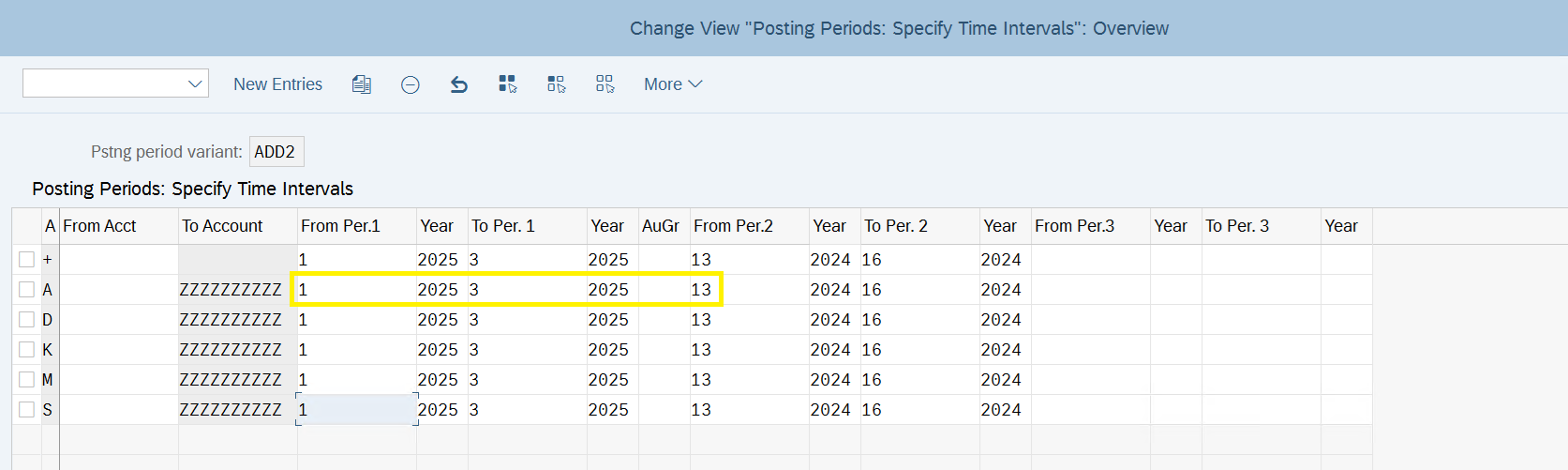Tick the checkbox for account type A

[x=26, y=290]
